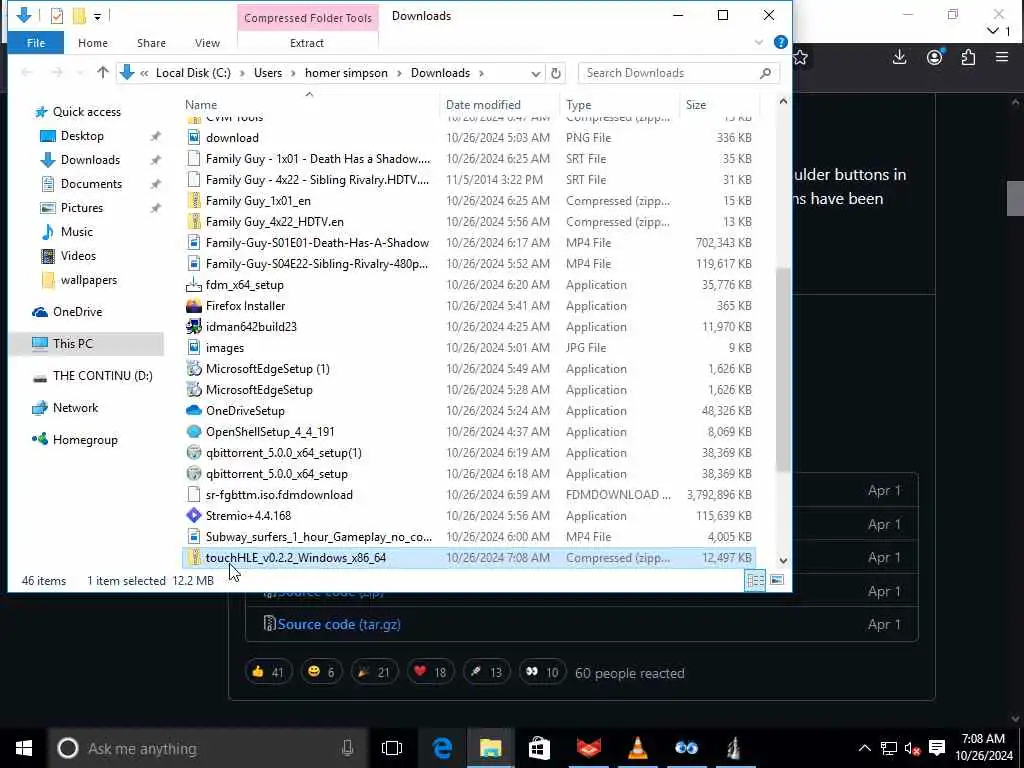Select 'Family-Guy-S01E01-Death-Has-A-Shadow' file name
The height and width of the screenshot is (768, 1024).
[x=317, y=243]
